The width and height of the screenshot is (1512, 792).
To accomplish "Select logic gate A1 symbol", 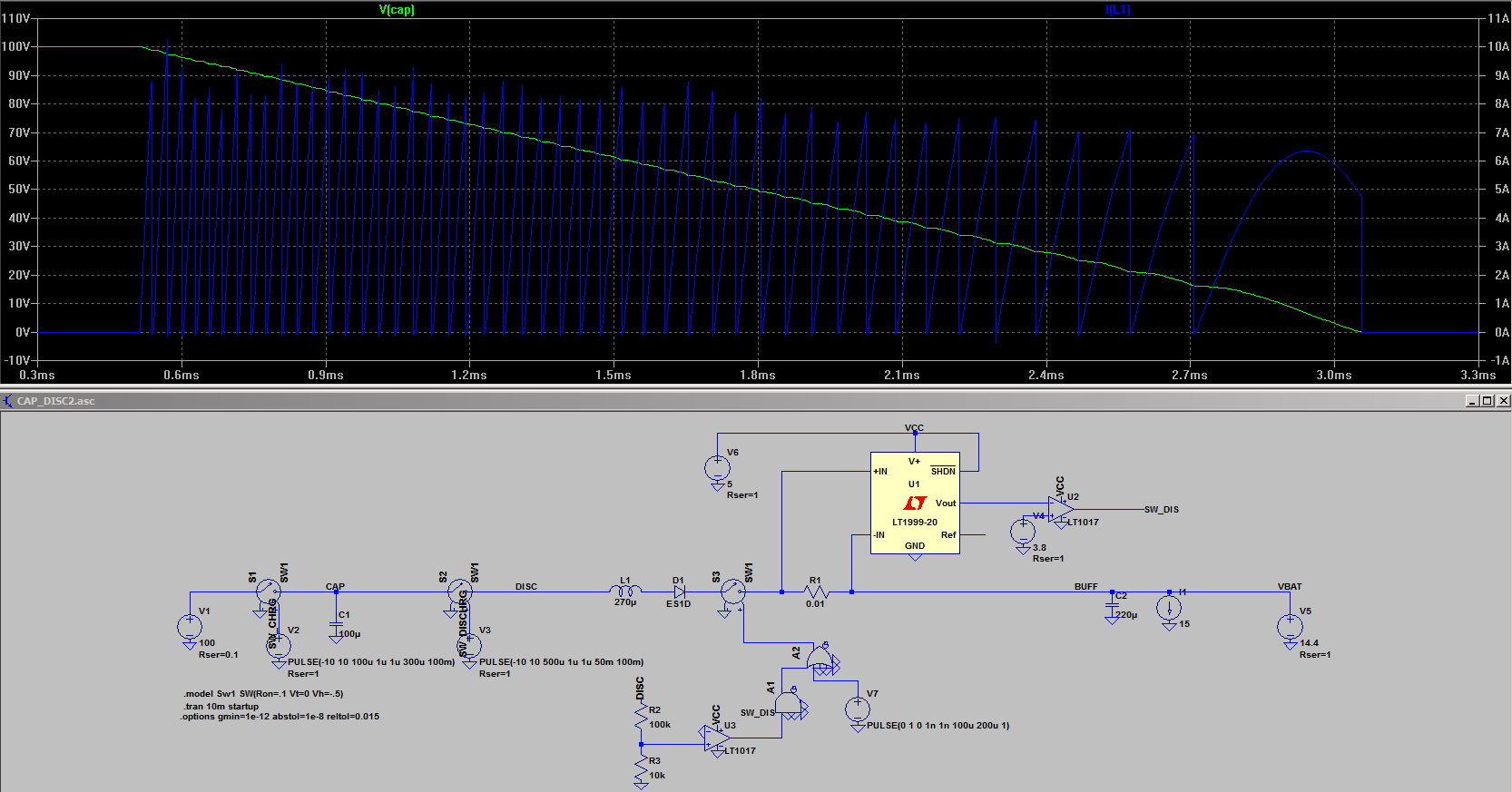I will 790,705.
